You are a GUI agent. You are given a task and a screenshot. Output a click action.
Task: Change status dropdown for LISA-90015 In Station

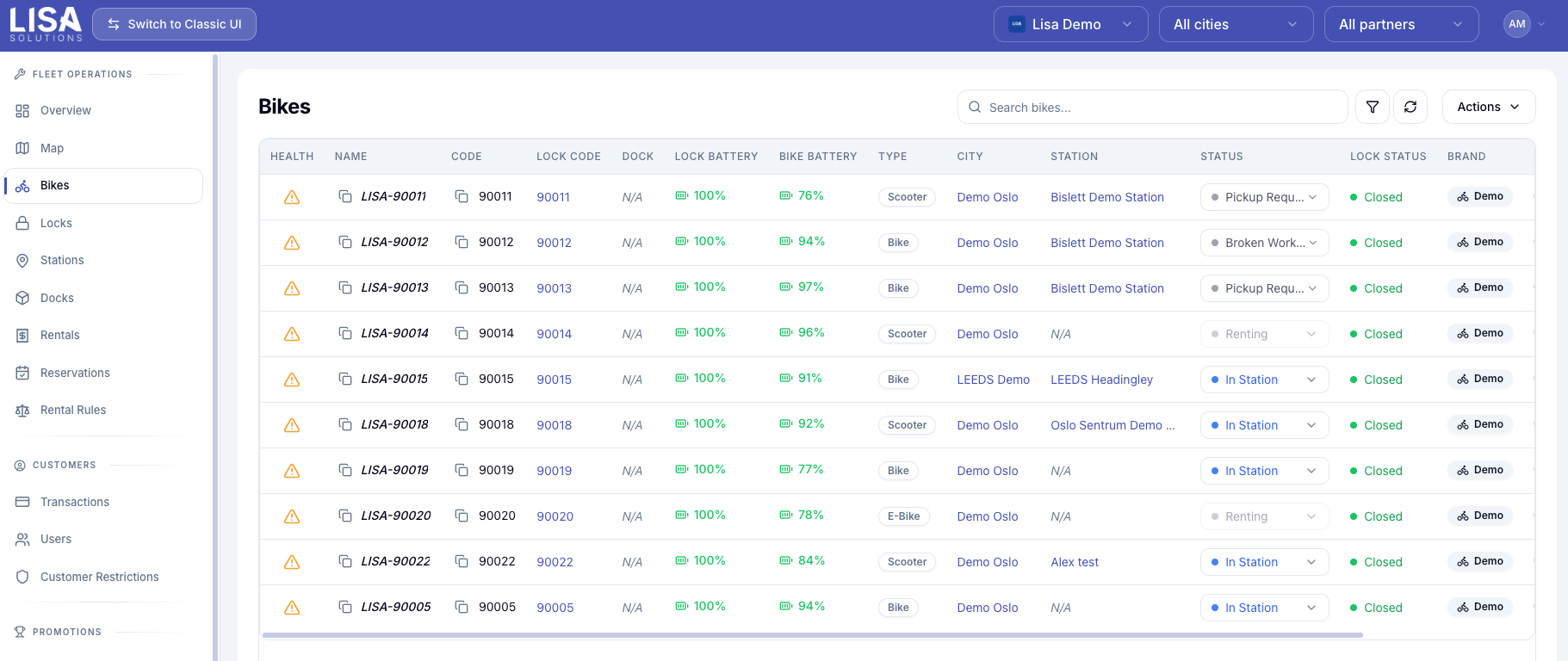[x=1264, y=380]
